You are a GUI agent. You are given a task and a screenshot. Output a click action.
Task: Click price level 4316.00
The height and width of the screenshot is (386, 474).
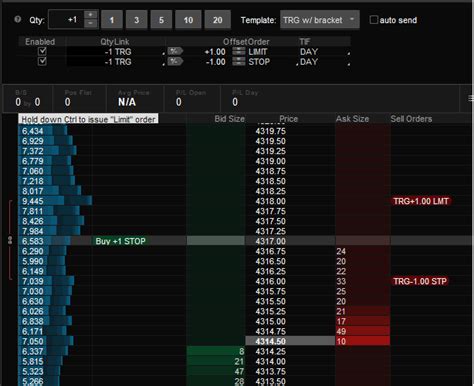271,281
